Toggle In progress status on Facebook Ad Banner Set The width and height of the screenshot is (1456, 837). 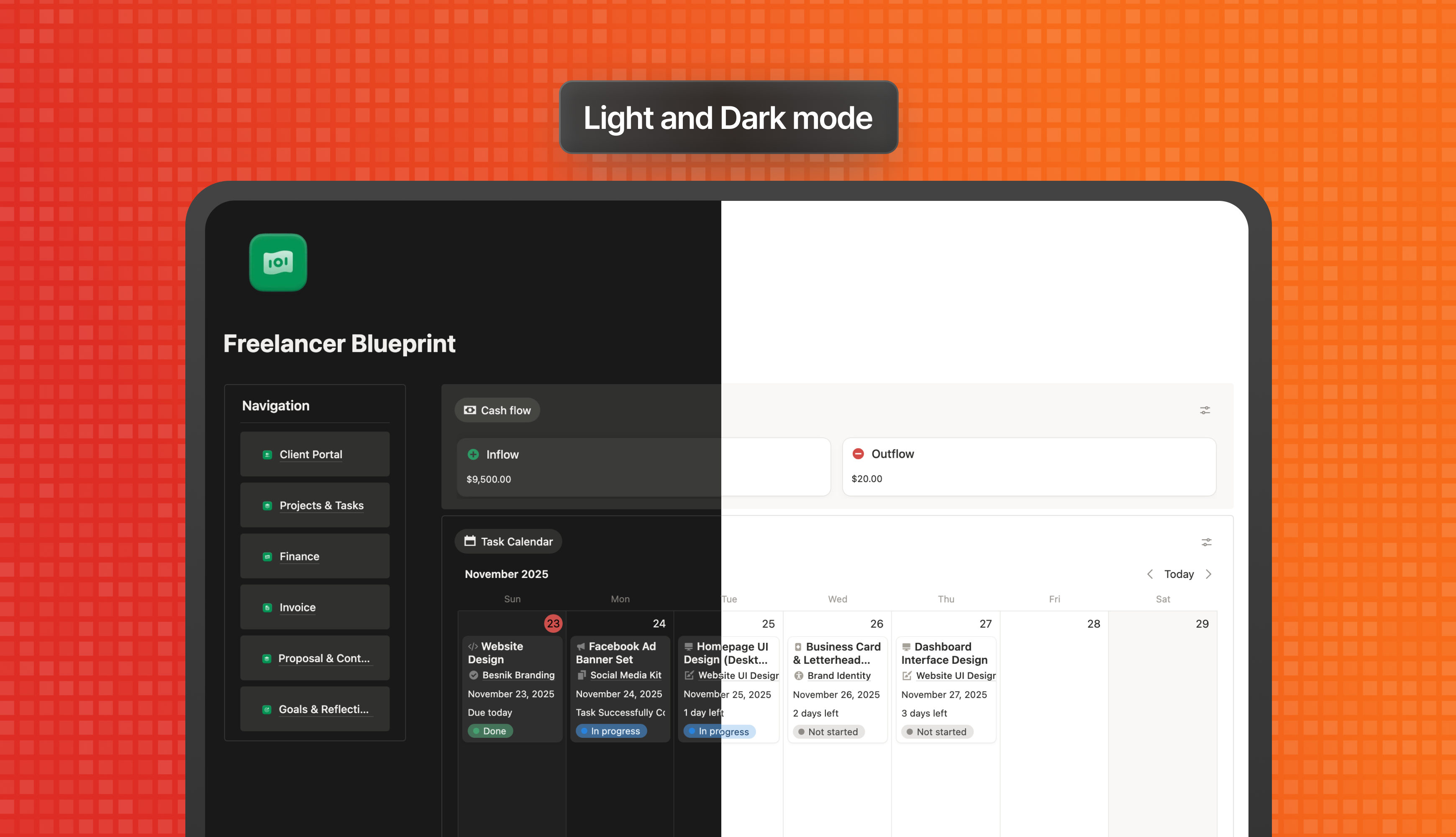click(x=611, y=731)
